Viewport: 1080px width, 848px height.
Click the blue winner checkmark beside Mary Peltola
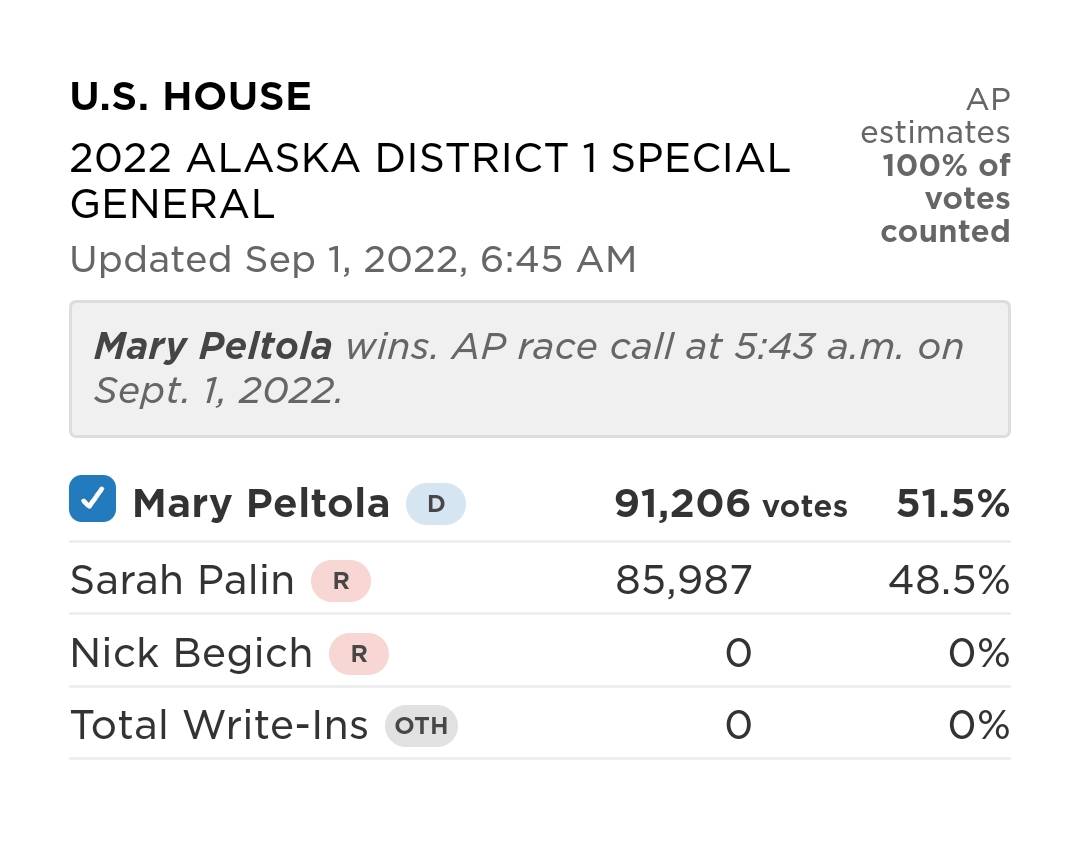[x=92, y=498]
